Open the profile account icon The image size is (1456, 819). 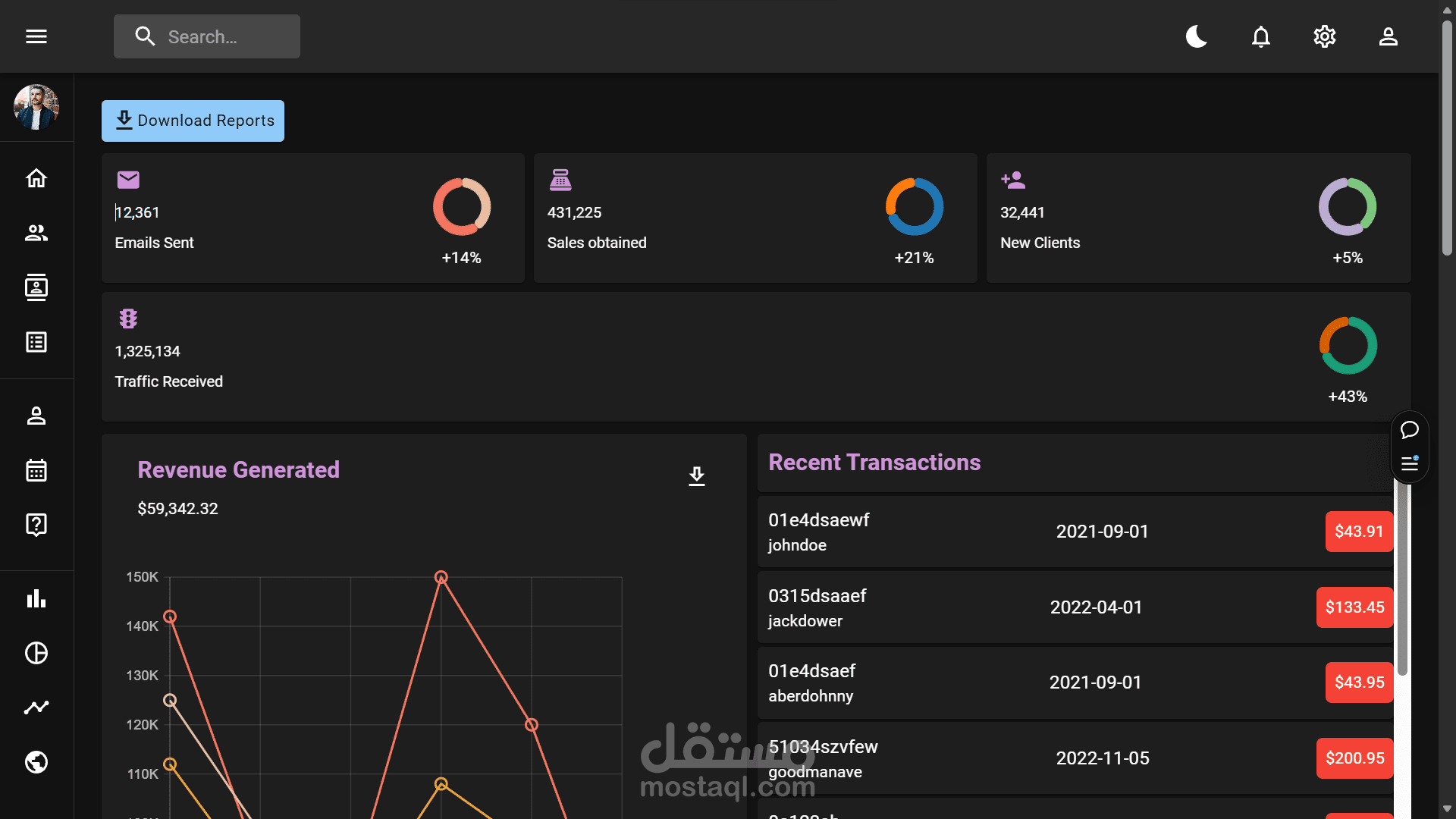[x=1388, y=36]
